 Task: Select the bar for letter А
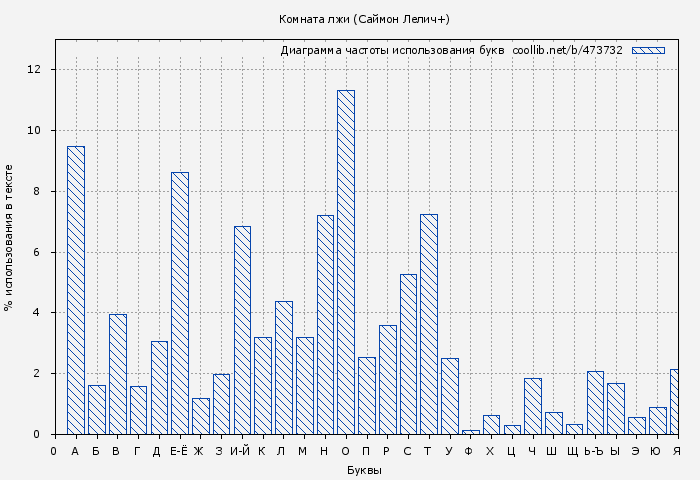coord(76,290)
